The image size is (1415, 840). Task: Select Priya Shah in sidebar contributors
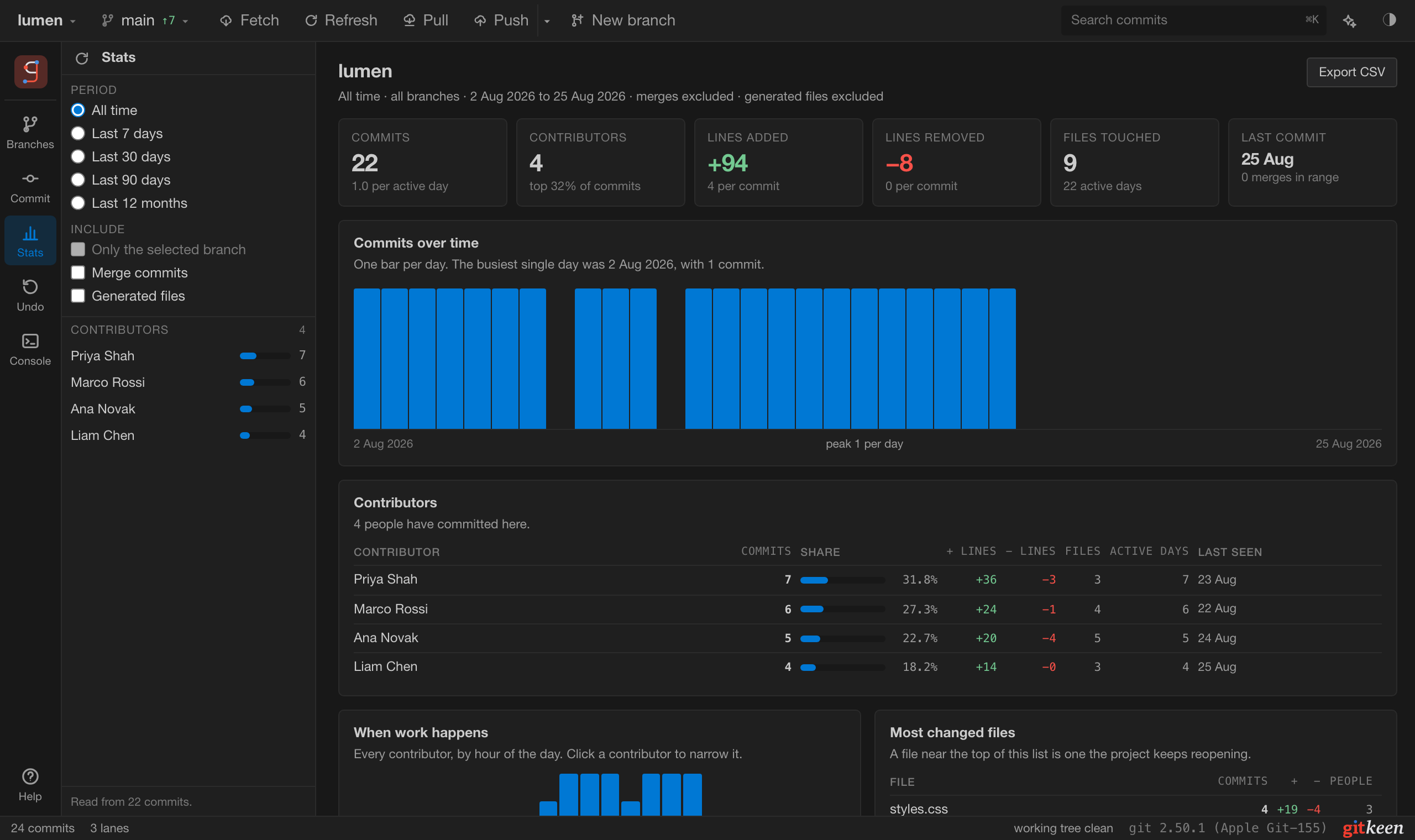(188, 355)
